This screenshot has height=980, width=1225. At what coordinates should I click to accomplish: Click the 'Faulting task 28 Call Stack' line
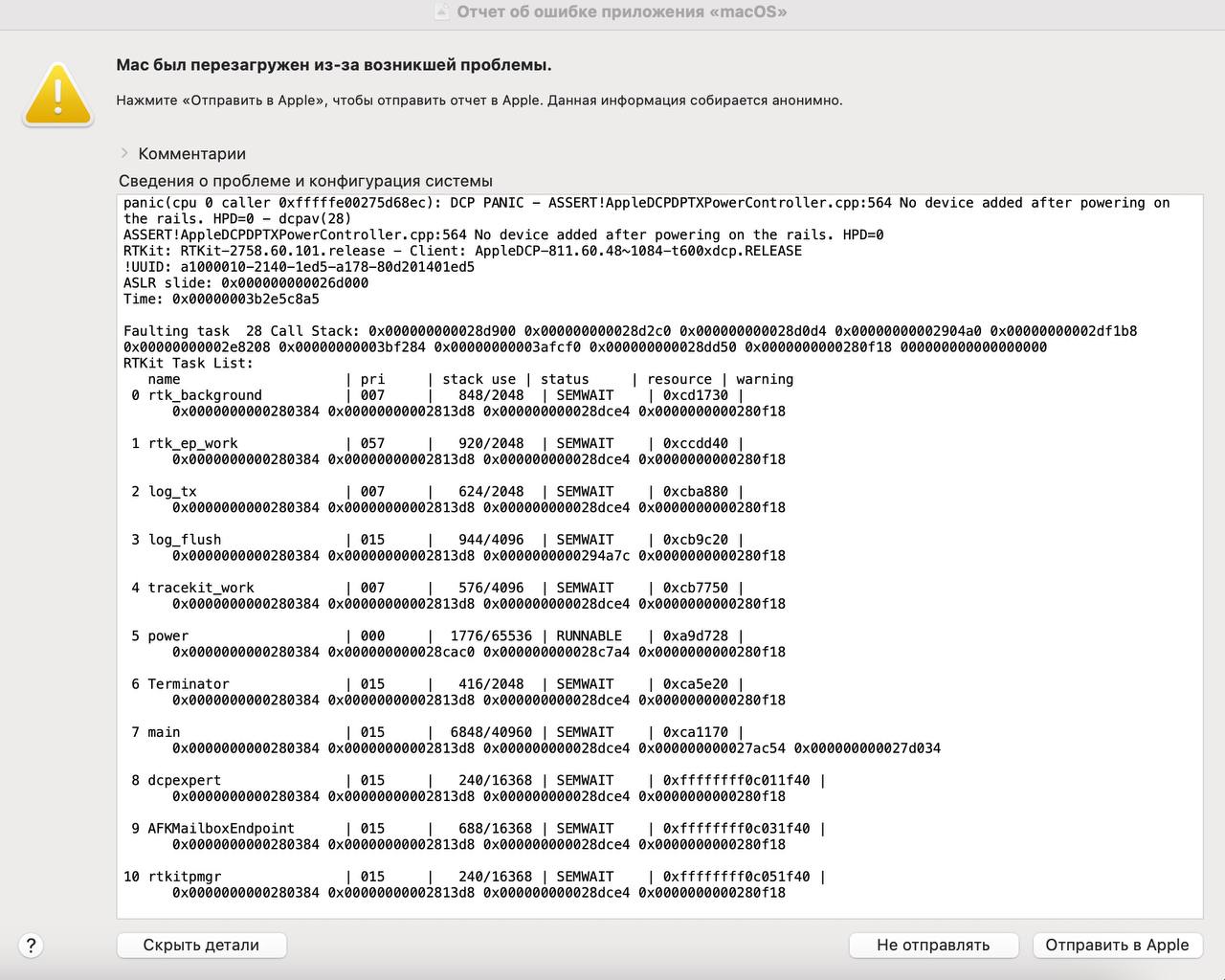point(630,331)
